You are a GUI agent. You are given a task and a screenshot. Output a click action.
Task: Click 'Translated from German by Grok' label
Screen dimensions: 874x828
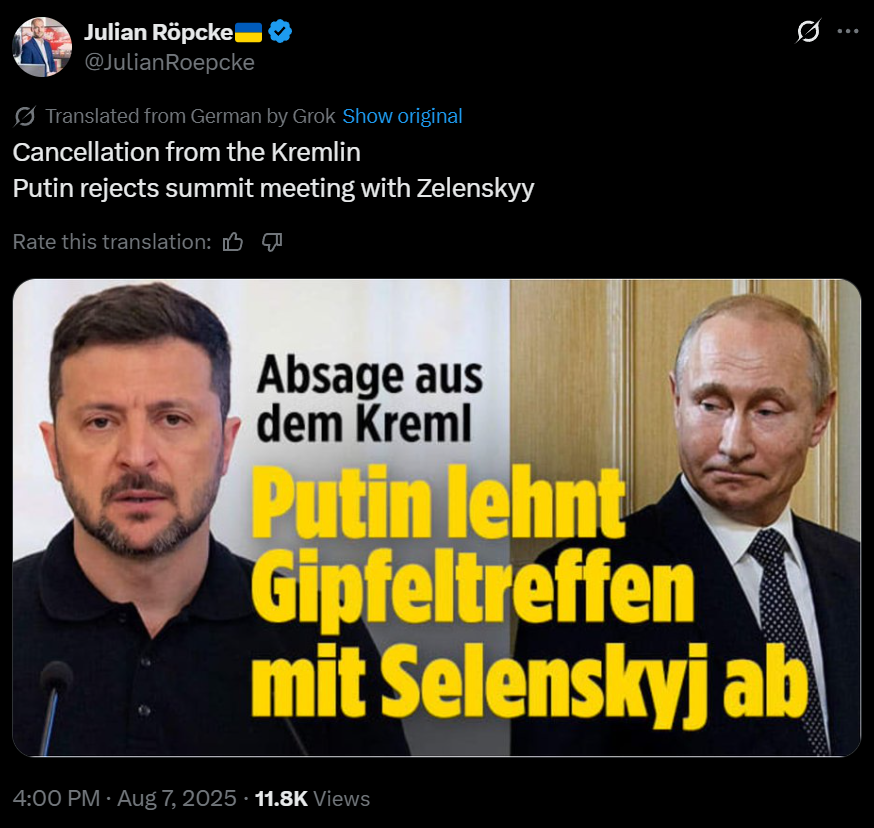[x=190, y=116]
